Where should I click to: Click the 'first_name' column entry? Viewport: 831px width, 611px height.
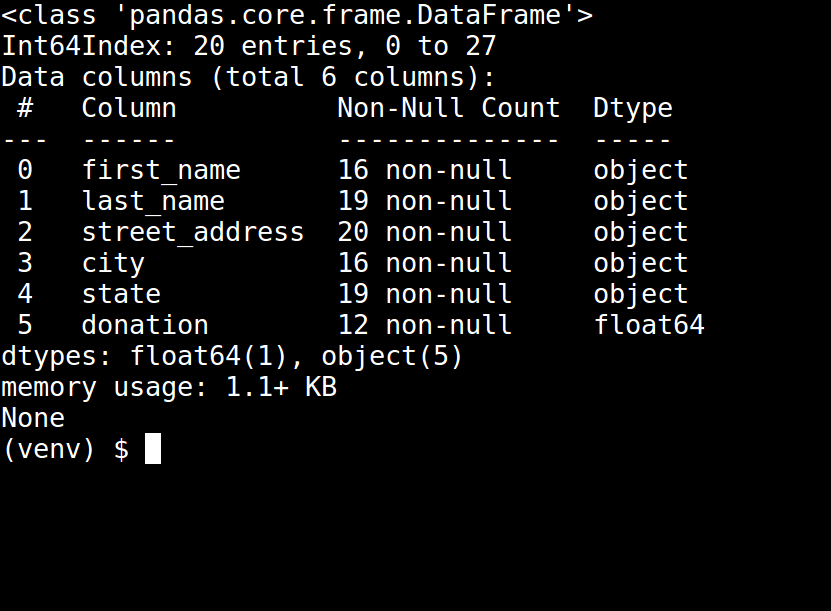[161, 170]
